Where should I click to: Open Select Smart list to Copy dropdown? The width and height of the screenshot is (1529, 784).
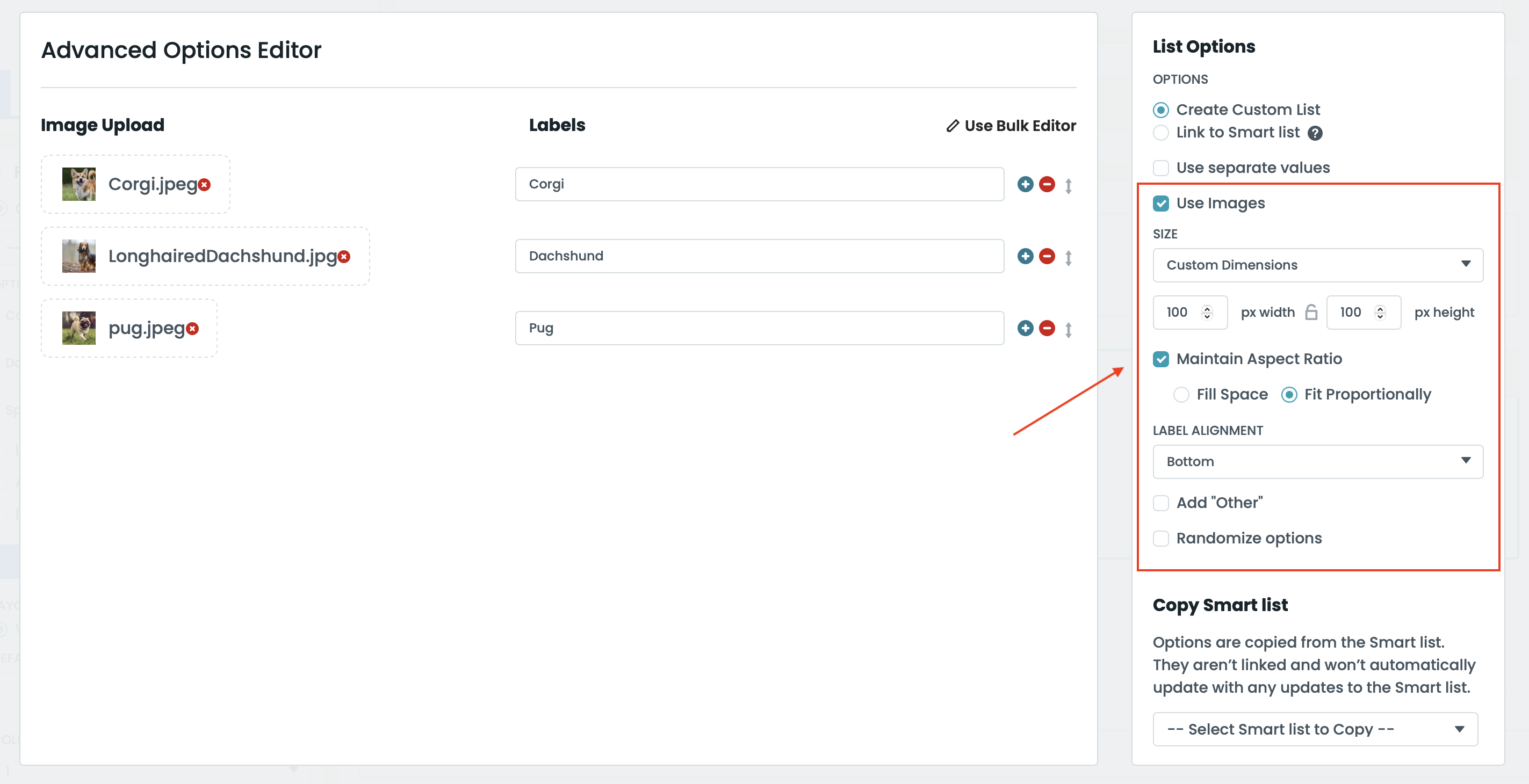tap(1315, 729)
